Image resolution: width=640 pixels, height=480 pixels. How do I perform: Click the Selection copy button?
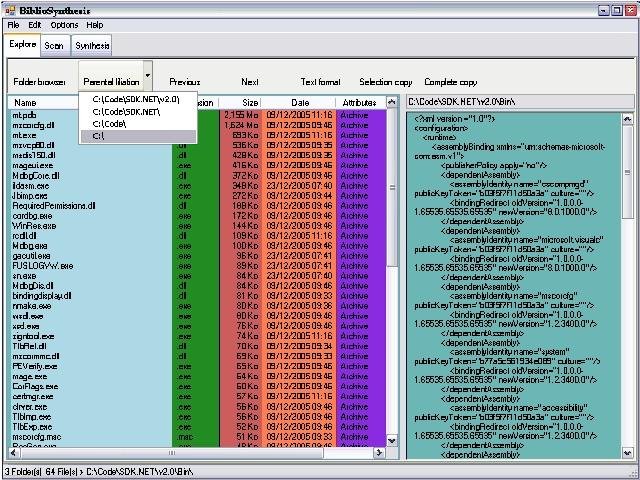pyautogui.click(x=386, y=82)
